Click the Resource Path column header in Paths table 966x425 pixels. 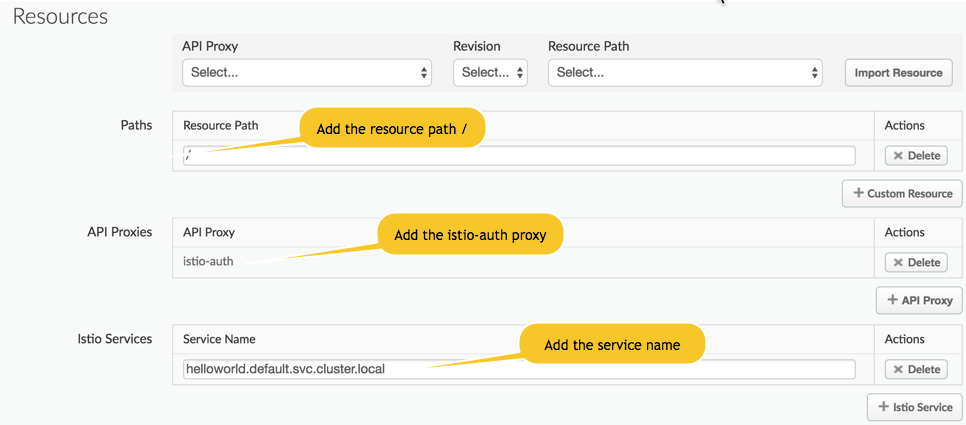(x=221, y=126)
